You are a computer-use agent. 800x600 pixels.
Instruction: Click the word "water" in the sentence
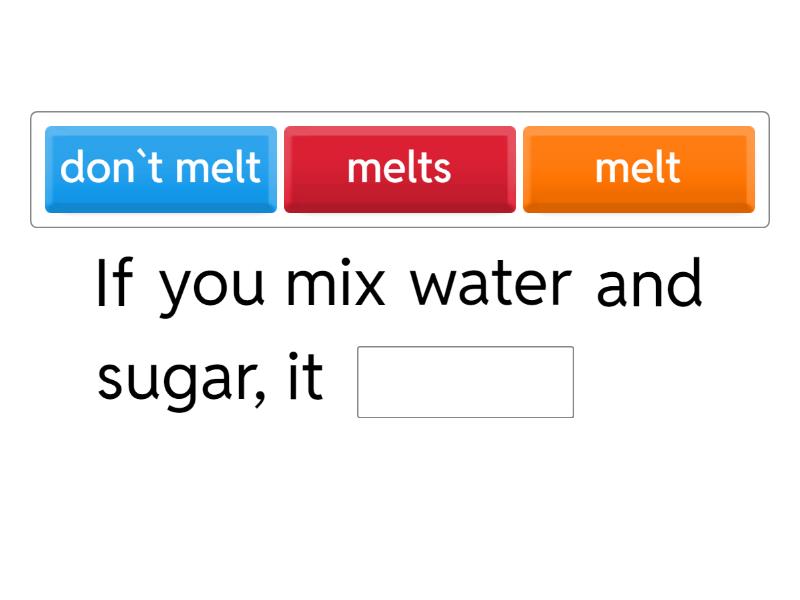pyautogui.click(x=491, y=283)
